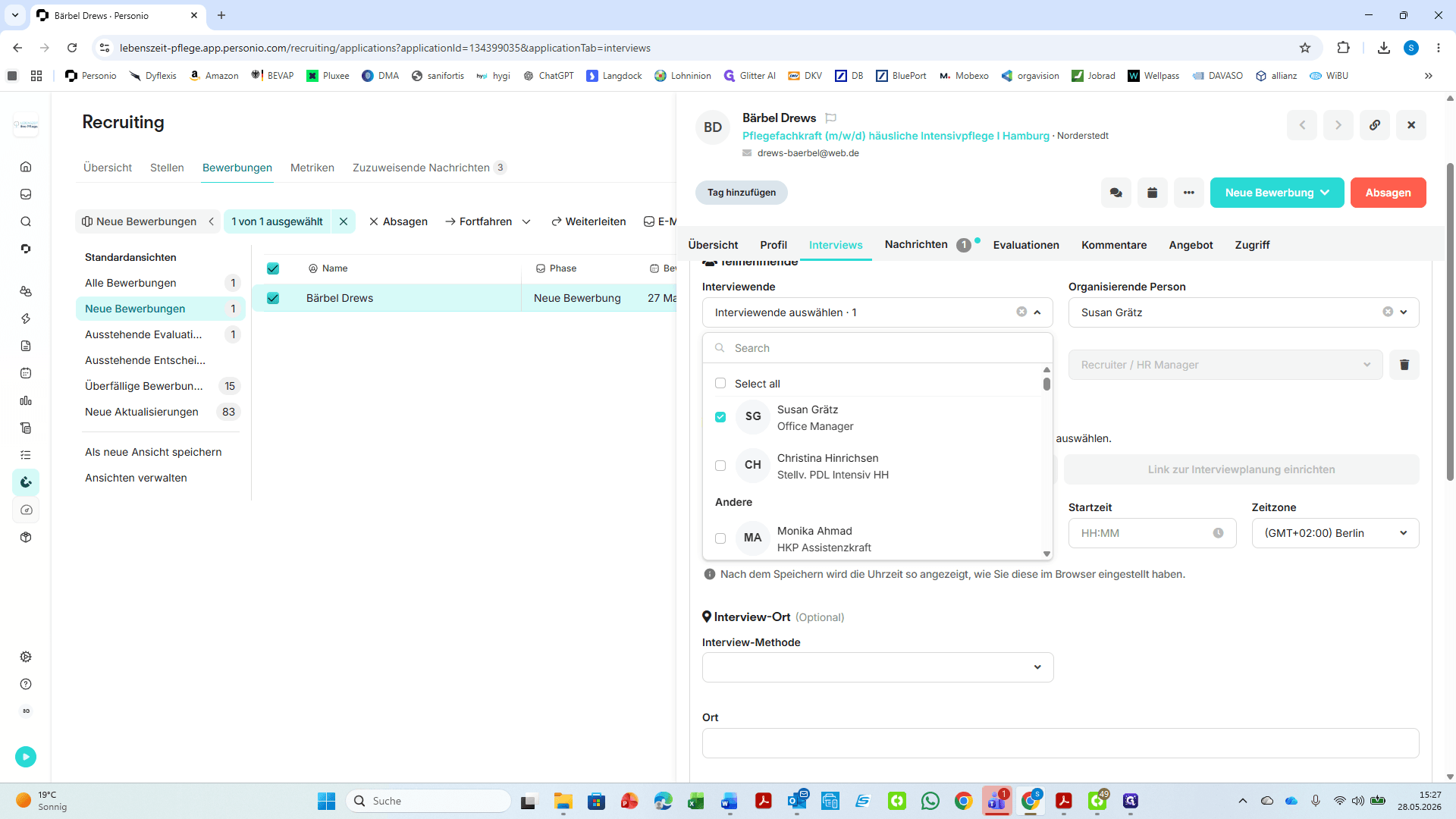Open the Stellen tab in Recruiting
The width and height of the screenshot is (1456, 819).
click(167, 168)
